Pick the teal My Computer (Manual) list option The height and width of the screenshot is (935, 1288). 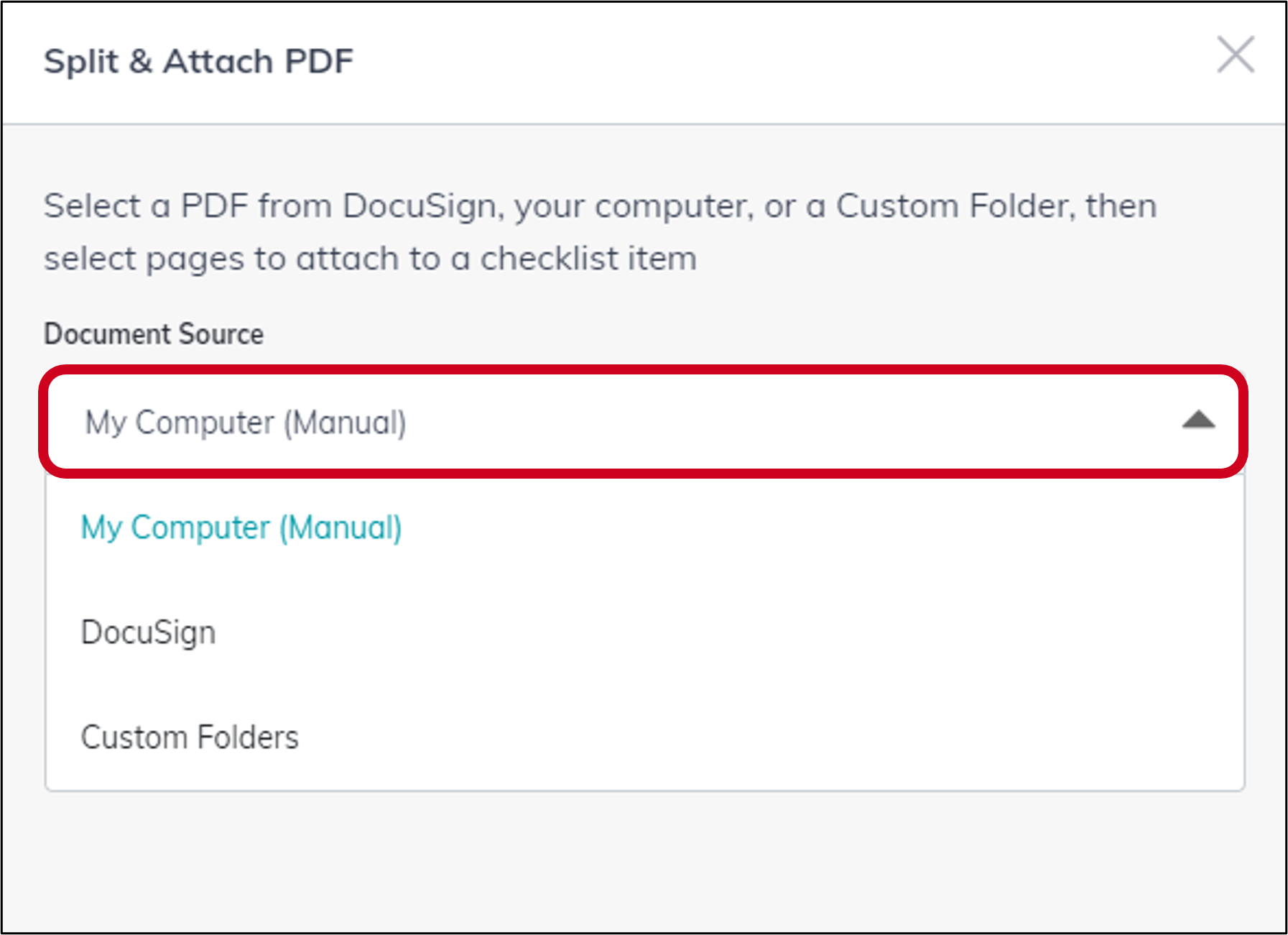pyautogui.click(x=644, y=528)
